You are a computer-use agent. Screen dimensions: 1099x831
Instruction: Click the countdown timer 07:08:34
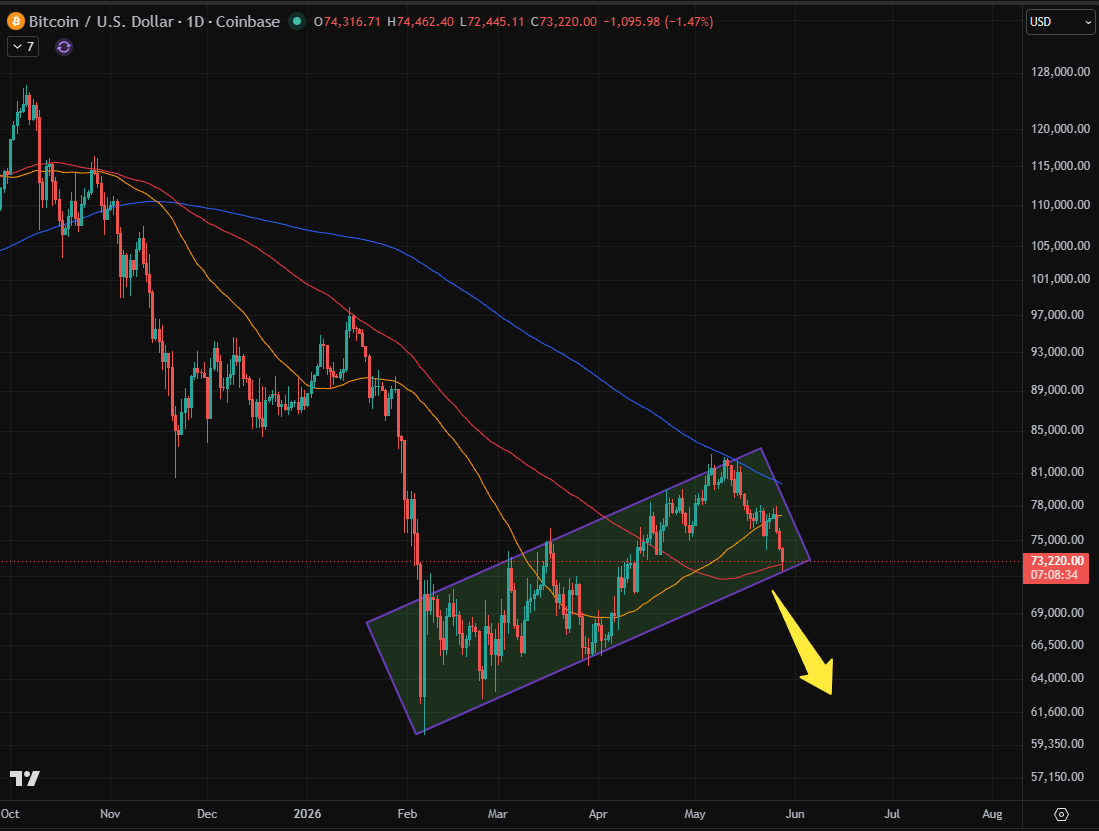[1054, 575]
